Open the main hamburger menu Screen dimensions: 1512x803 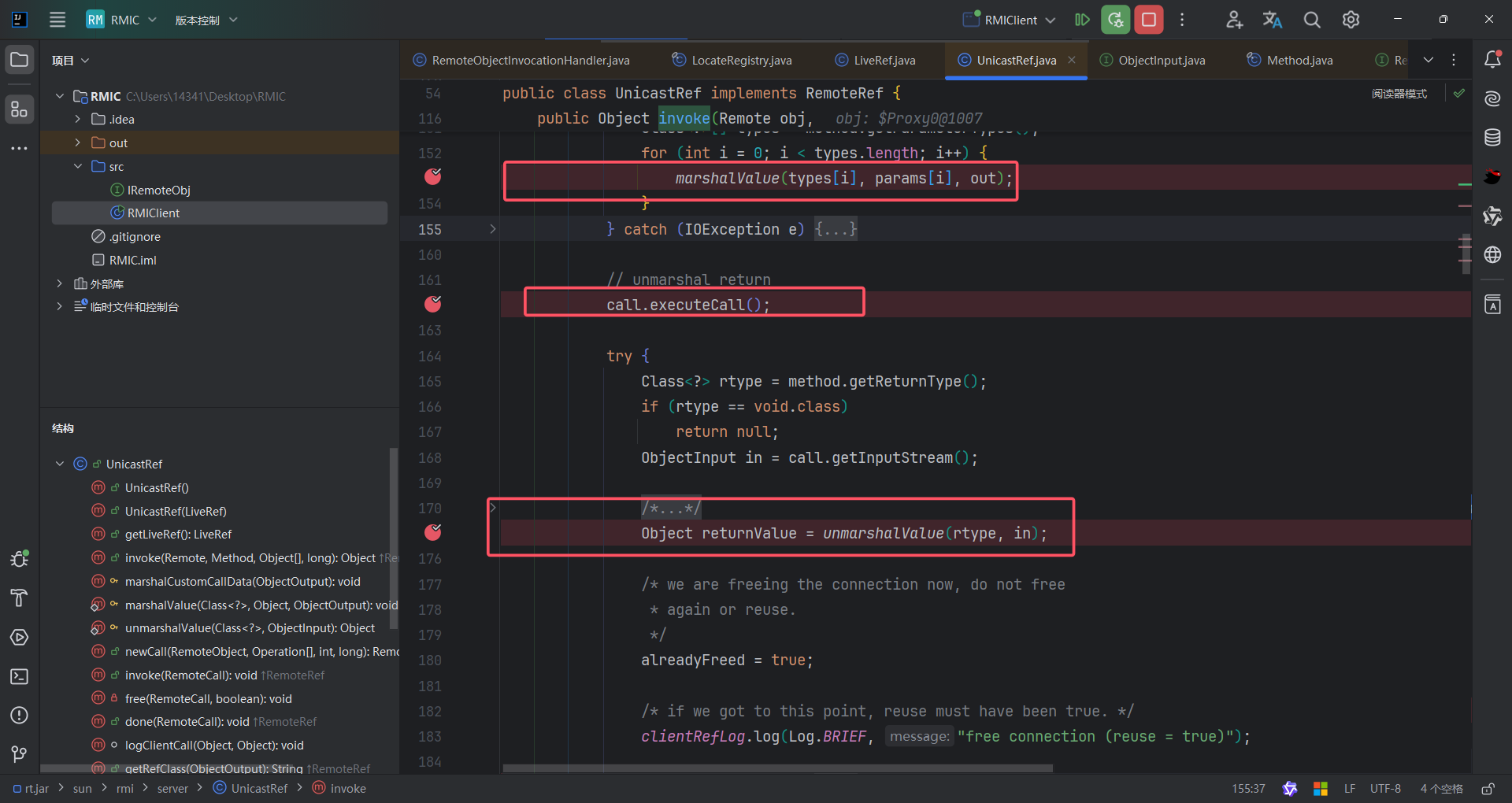point(57,20)
